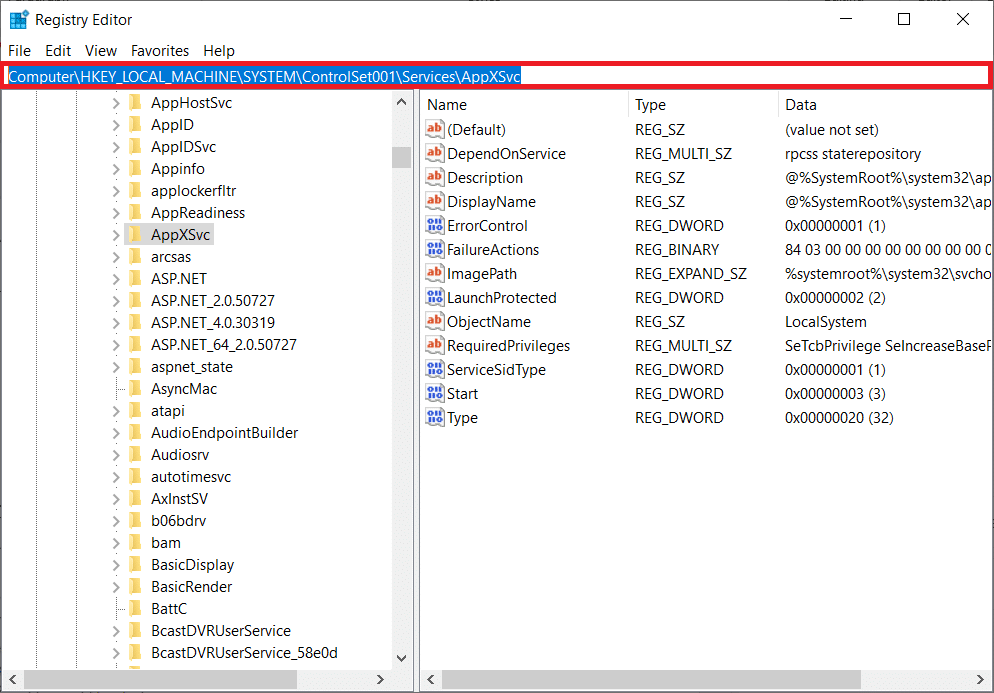Click the string icon beside Description
The height and width of the screenshot is (693, 994).
(434, 178)
